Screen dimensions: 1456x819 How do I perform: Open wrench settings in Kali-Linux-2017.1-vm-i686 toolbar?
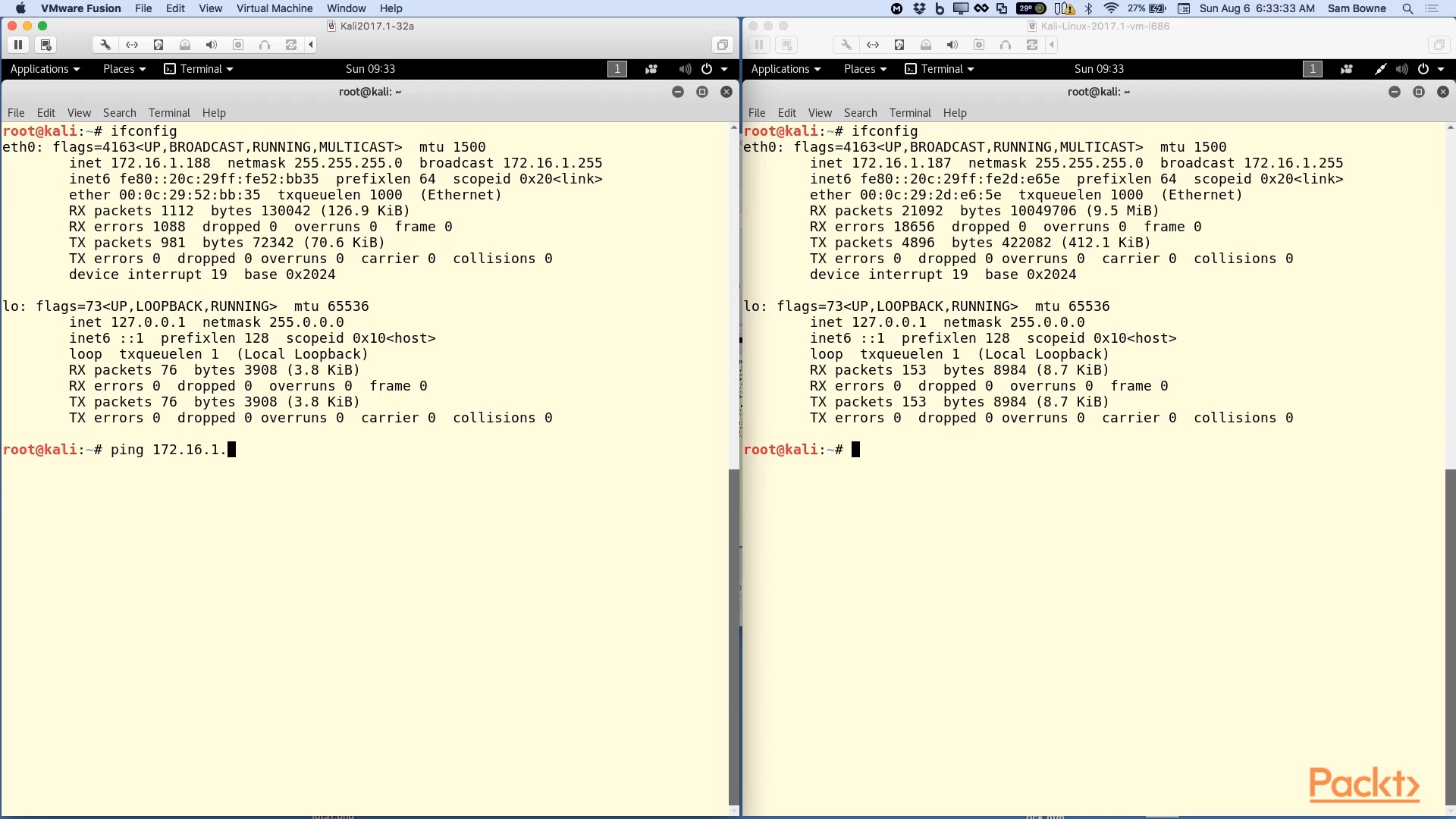coord(846,45)
